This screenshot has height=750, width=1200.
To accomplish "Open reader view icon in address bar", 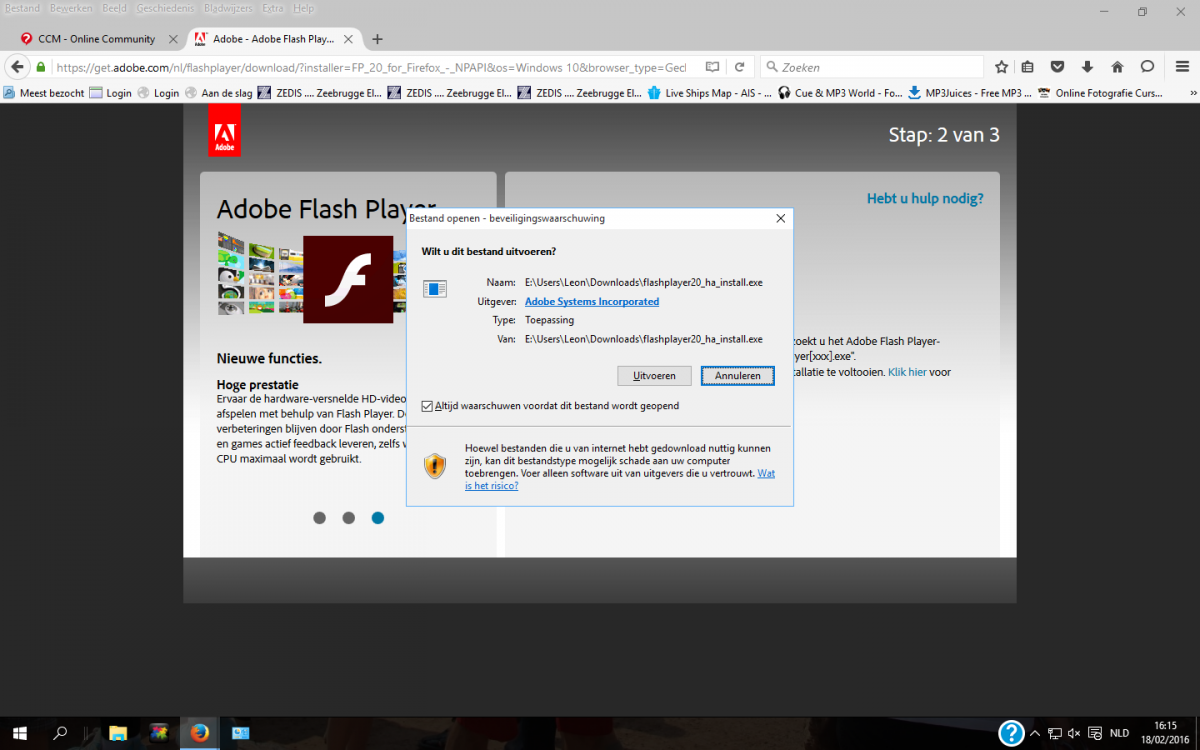I will (712, 67).
